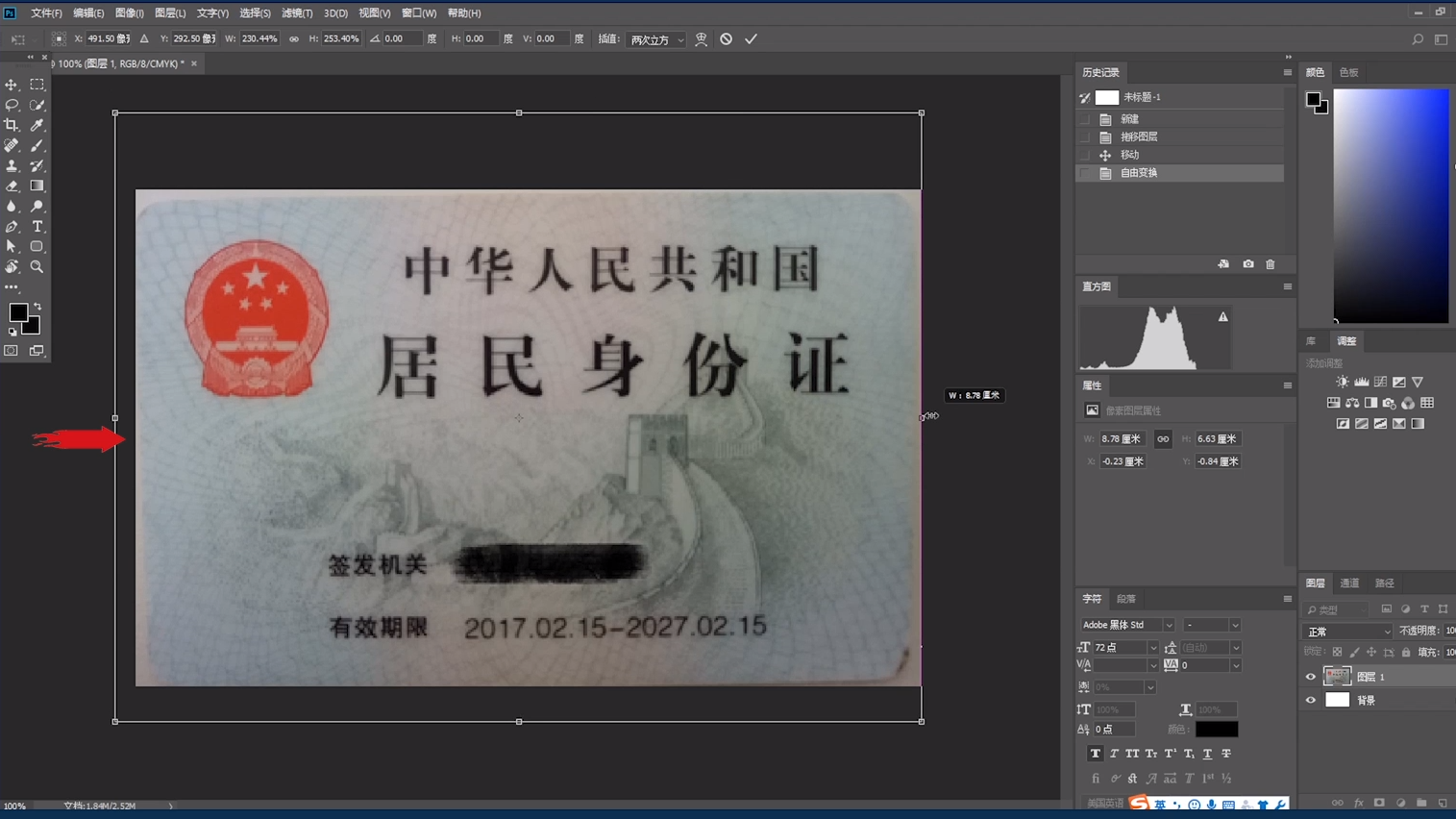1456x819 pixels.
Task: Select the Hand tool
Action: coord(12,267)
